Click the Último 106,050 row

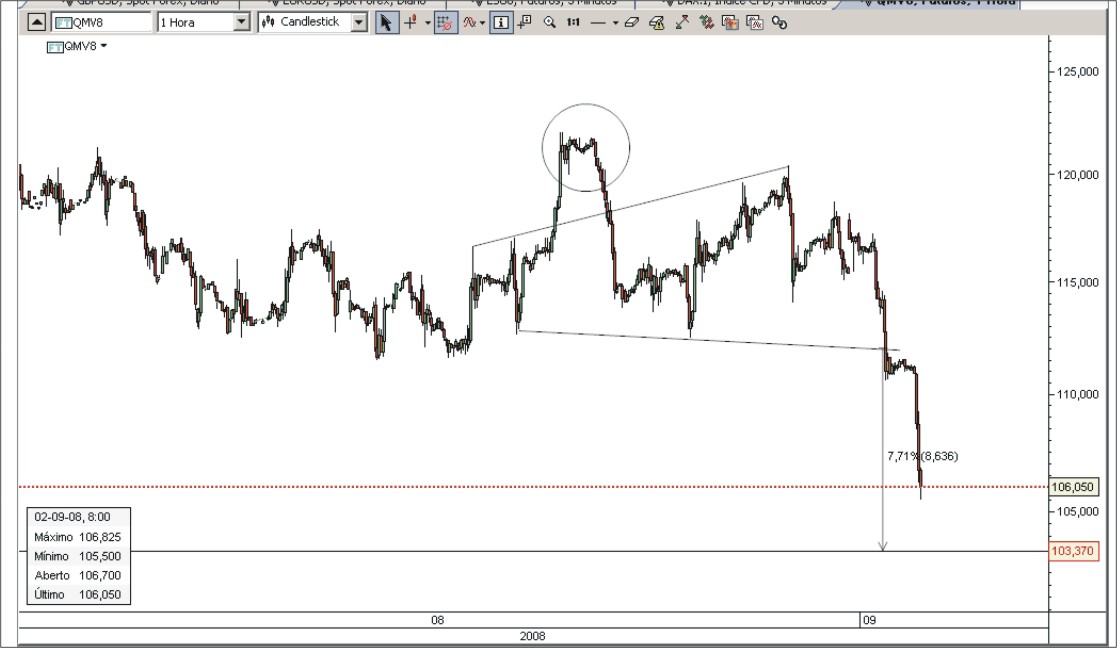[78, 595]
